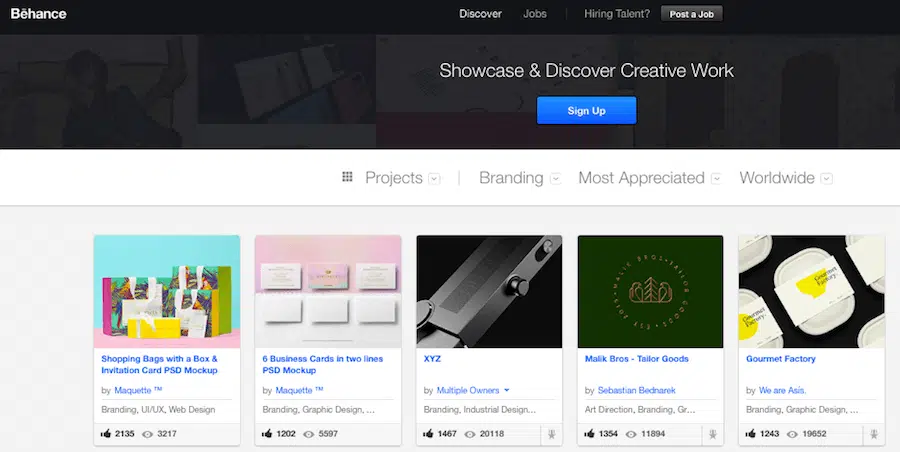This screenshot has width=900, height=452.
Task: Click the ribbon badge on Gourmet Factory card
Action: 873,435
